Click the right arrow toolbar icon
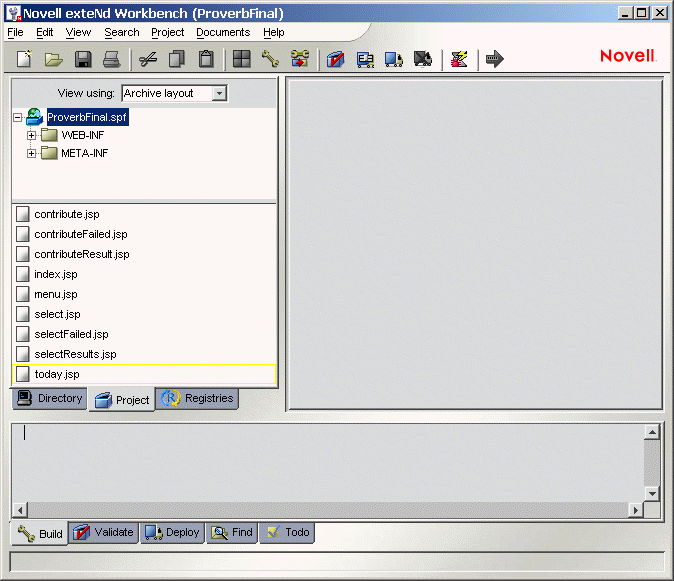Image resolution: width=674 pixels, height=581 pixels. pos(494,60)
